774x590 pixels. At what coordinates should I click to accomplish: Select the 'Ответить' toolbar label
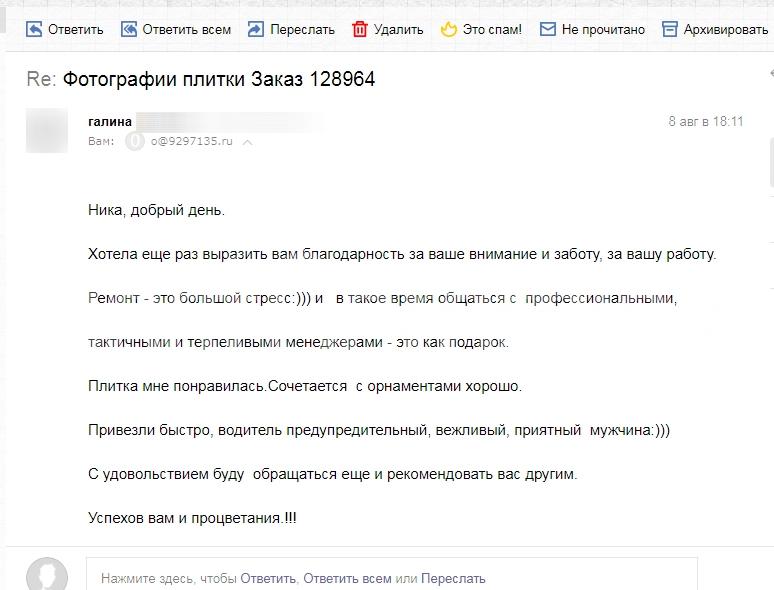coord(76,30)
